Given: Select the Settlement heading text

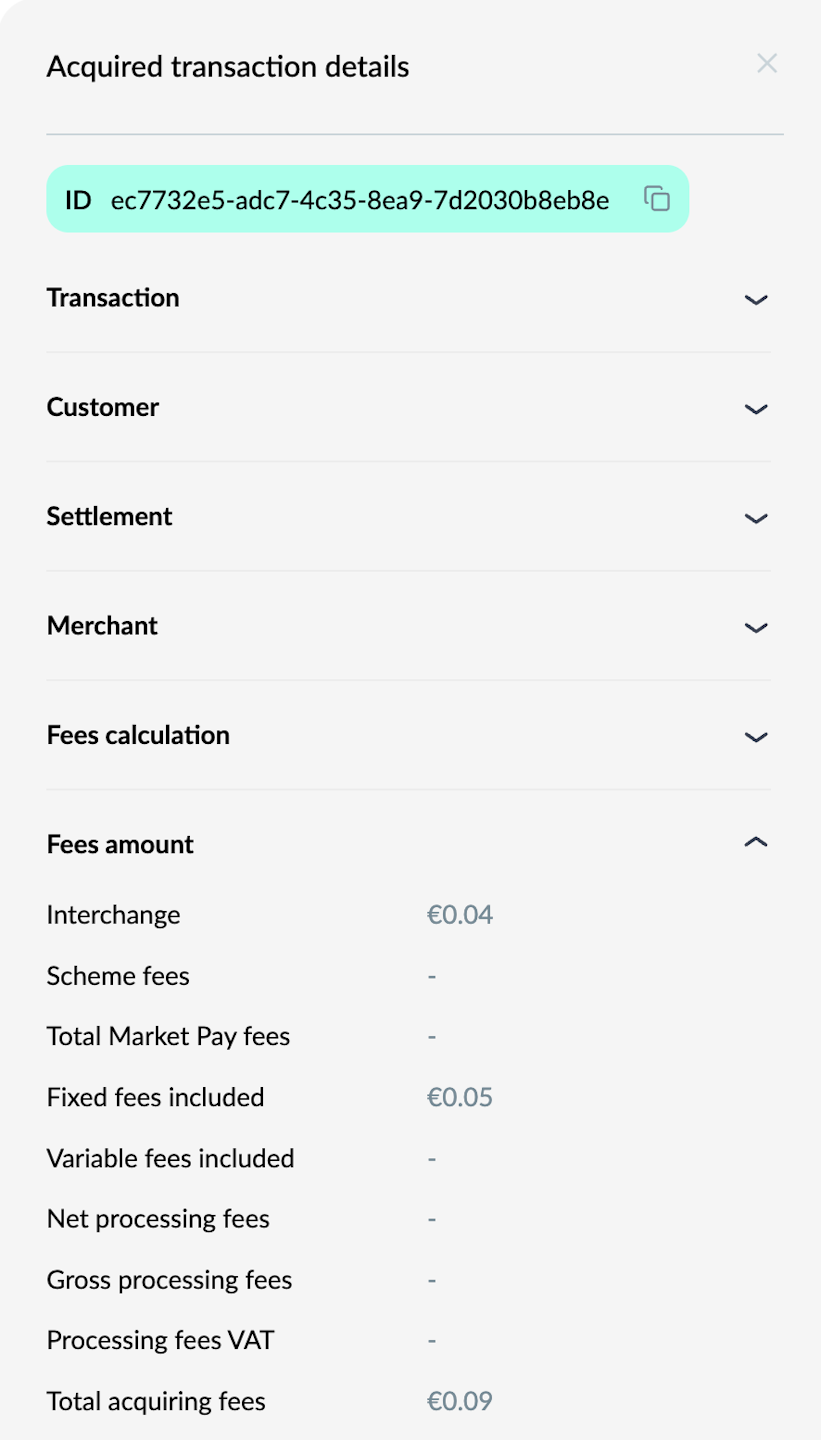Looking at the screenshot, I should coord(109,516).
